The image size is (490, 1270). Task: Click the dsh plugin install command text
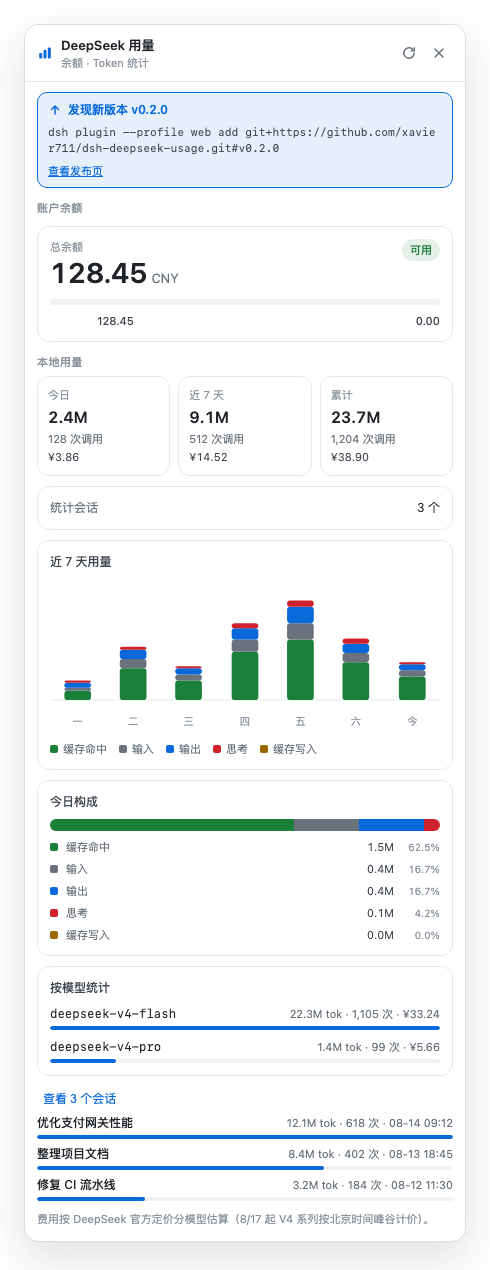pyautogui.click(x=244, y=140)
